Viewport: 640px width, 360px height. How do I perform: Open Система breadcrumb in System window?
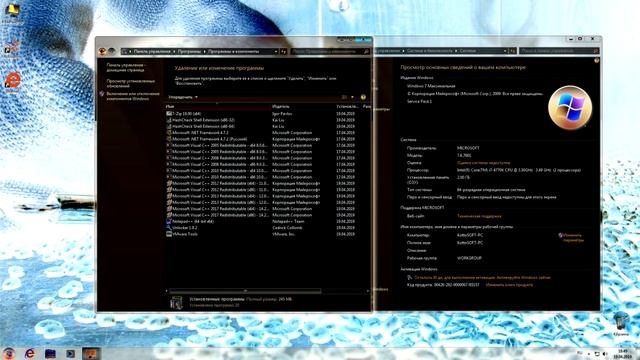coord(468,51)
